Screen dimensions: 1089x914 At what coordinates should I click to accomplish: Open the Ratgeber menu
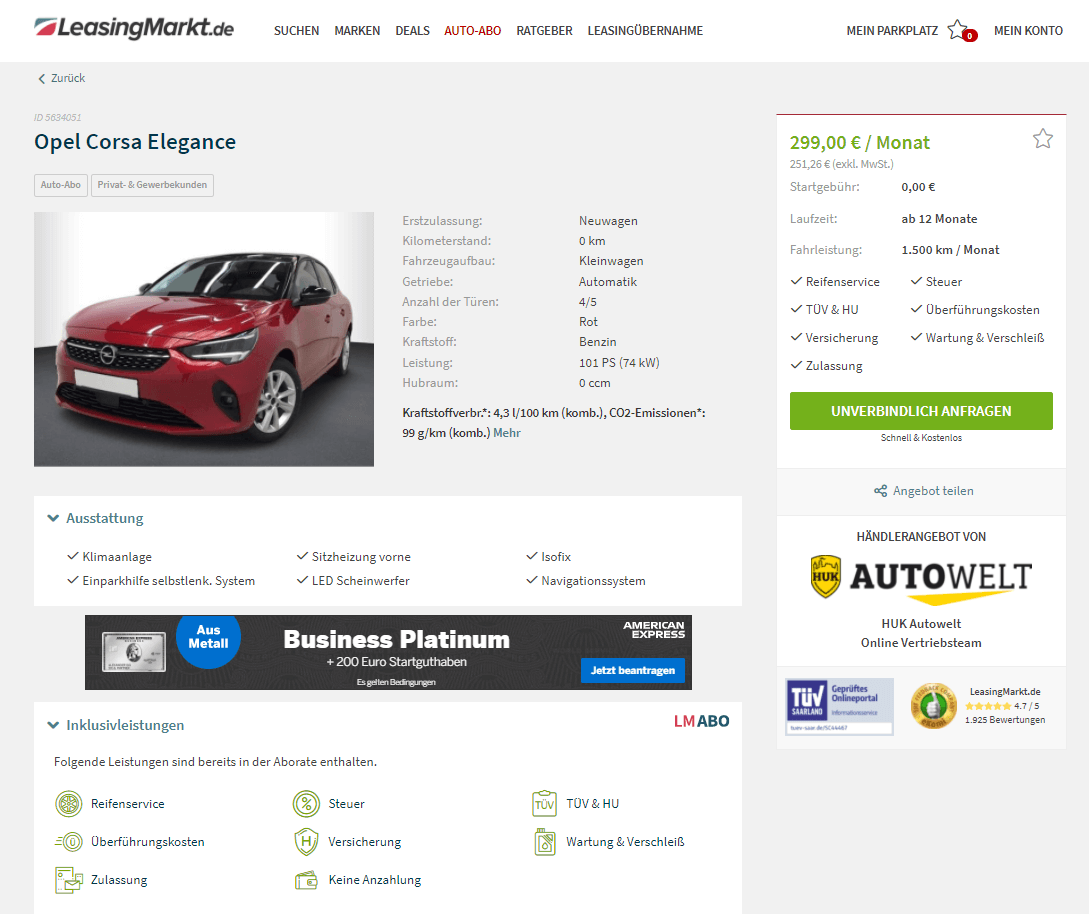click(x=544, y=31)
